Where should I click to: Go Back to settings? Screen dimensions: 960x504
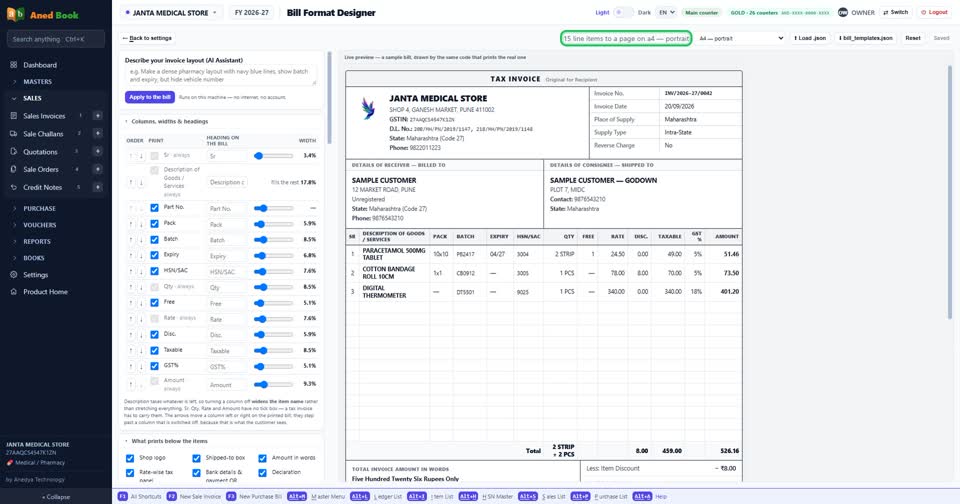click(x=147, y=38)
